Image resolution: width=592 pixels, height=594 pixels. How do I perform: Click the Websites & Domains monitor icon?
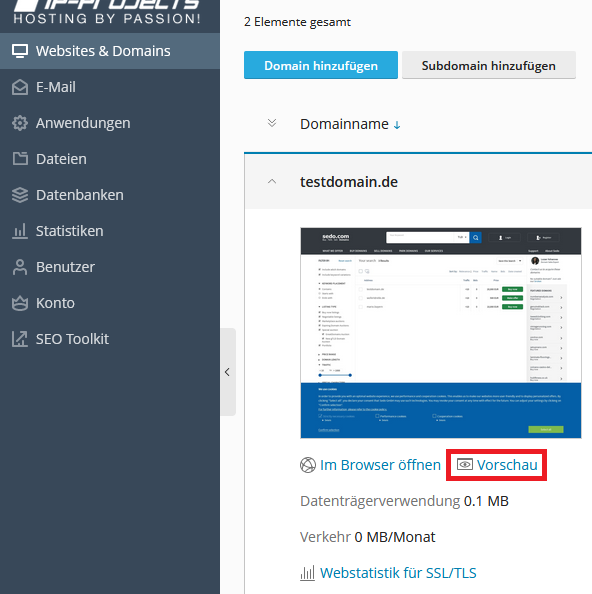pyautogui.click(x=20, y=51)
